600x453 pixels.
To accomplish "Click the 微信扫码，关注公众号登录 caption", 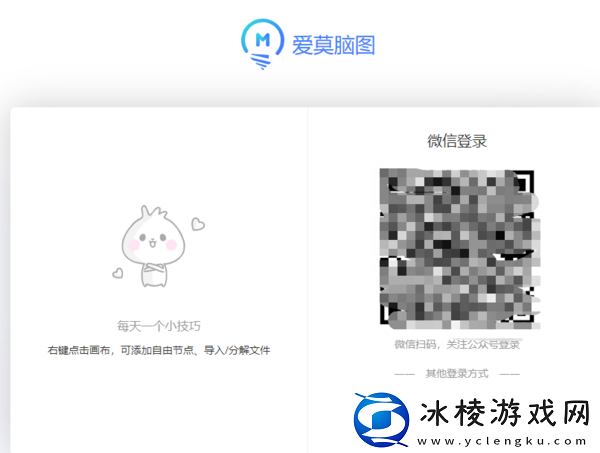I will (x=457, y=344).
